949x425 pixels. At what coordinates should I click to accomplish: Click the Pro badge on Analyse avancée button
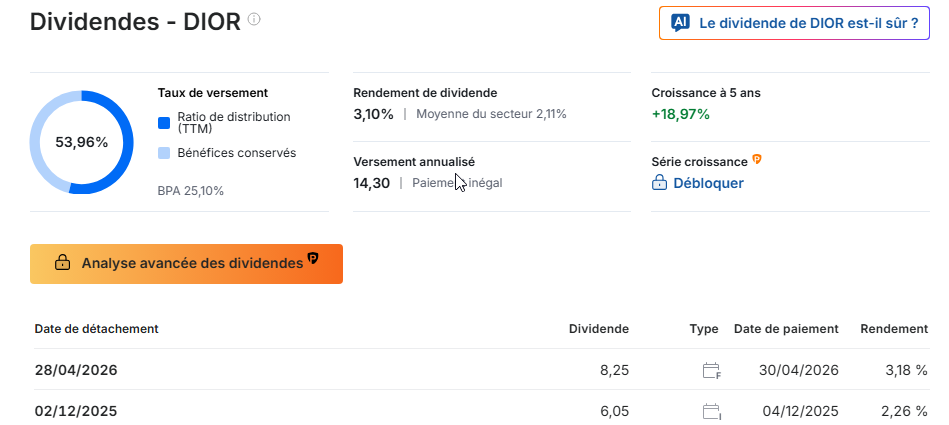pos(312,259)
